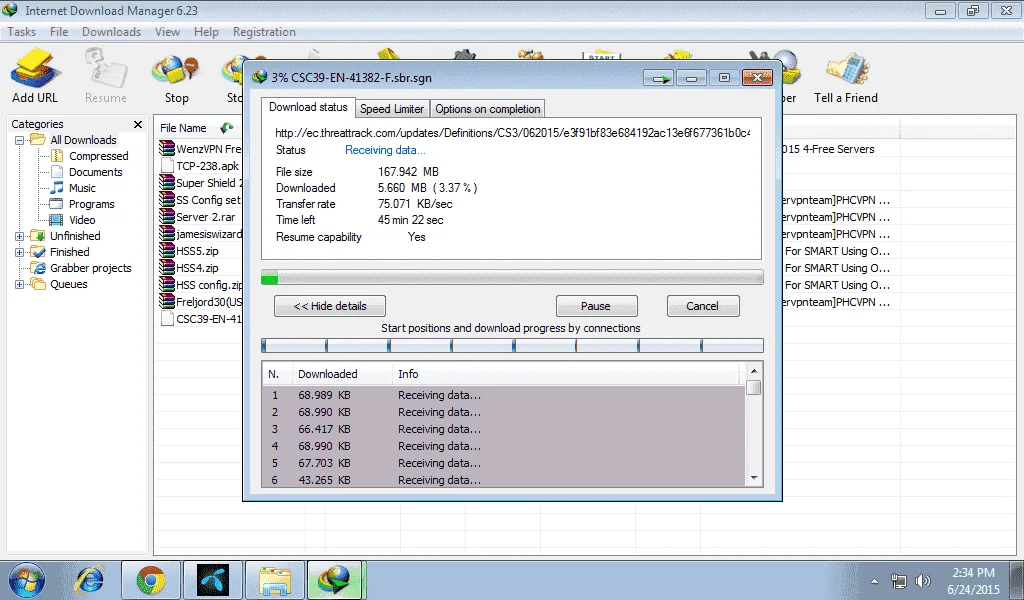Screen dimensions: 1024x600
Task: Expand the Unfinished tree node
Action: click(x=20, y=236)
